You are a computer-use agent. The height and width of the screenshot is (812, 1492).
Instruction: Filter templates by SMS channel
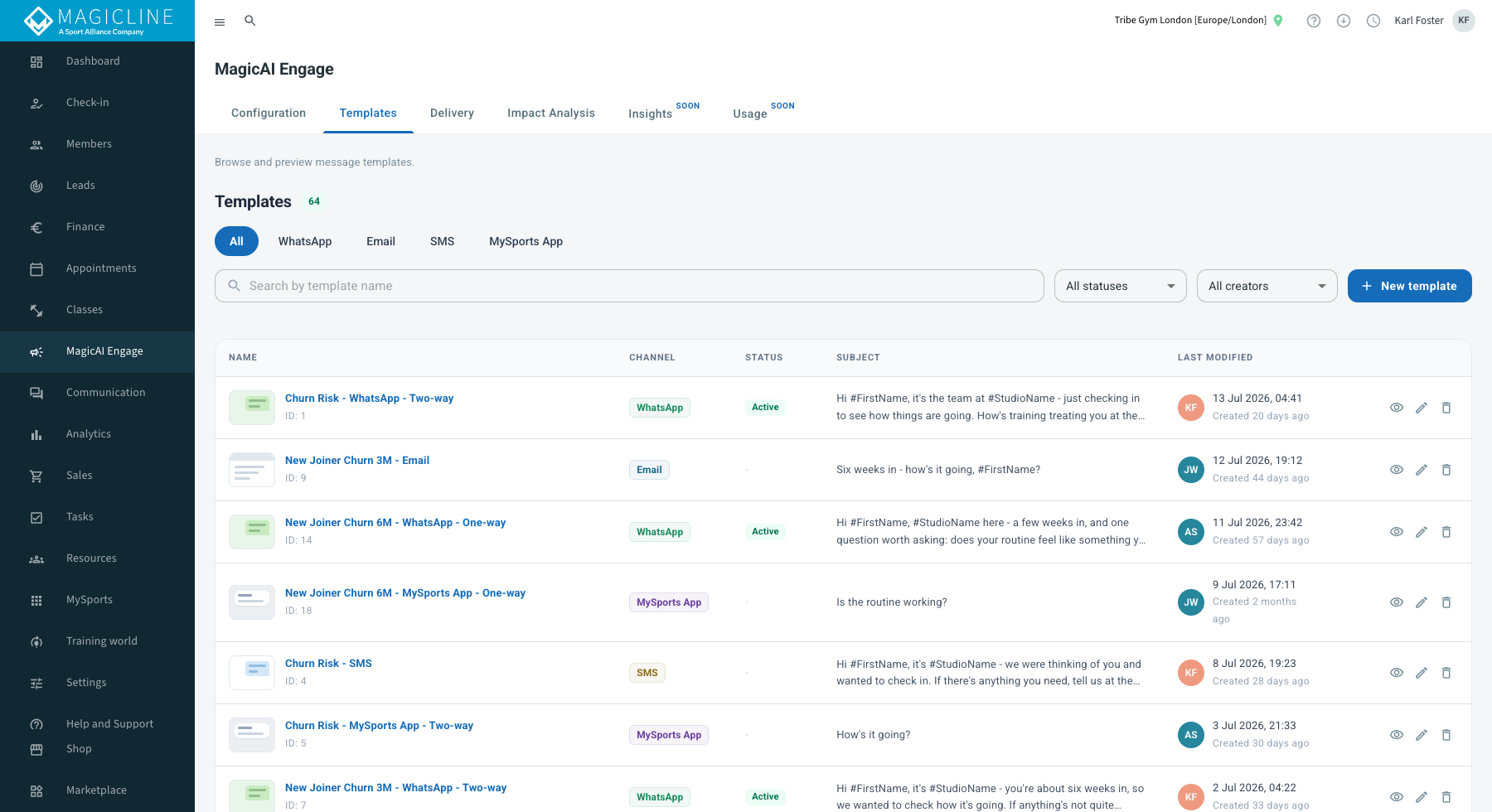(x=442, y=241)
